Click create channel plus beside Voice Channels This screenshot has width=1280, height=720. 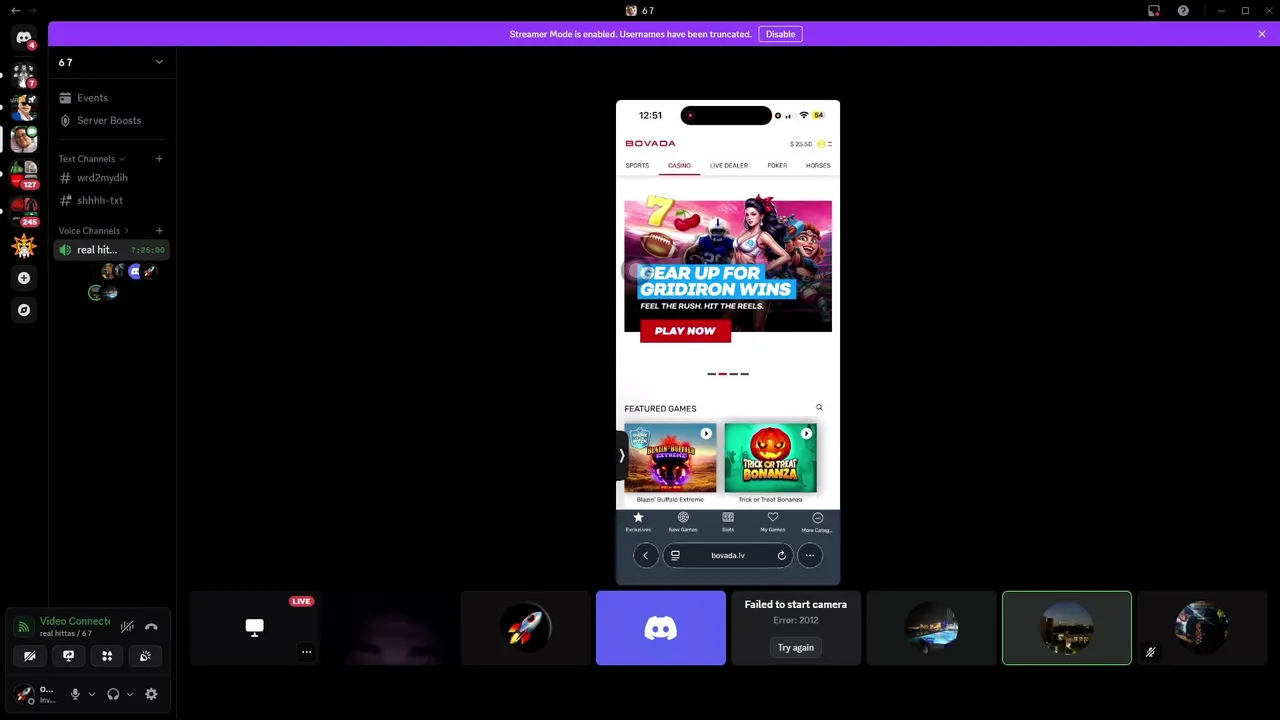pyautogui.click(x=159, y=231)
